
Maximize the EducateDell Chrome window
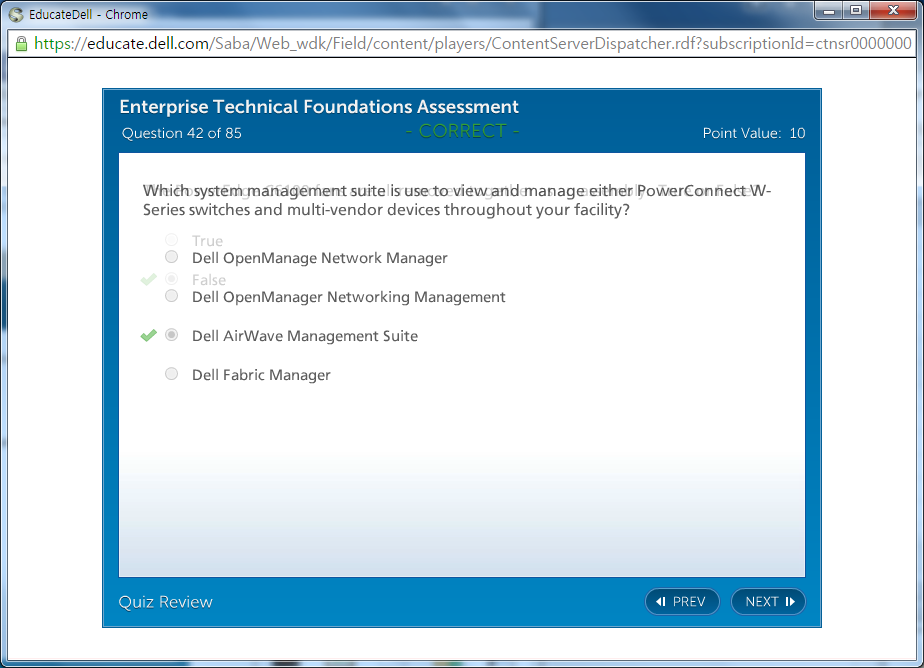click(856, 11)
